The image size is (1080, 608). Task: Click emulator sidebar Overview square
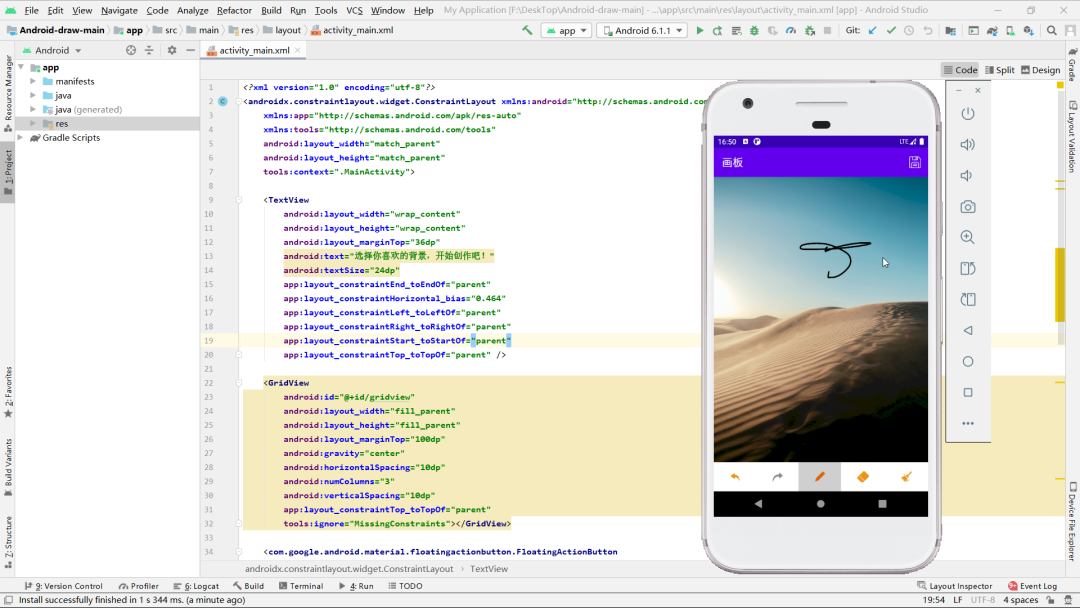[x=968, y=392]
